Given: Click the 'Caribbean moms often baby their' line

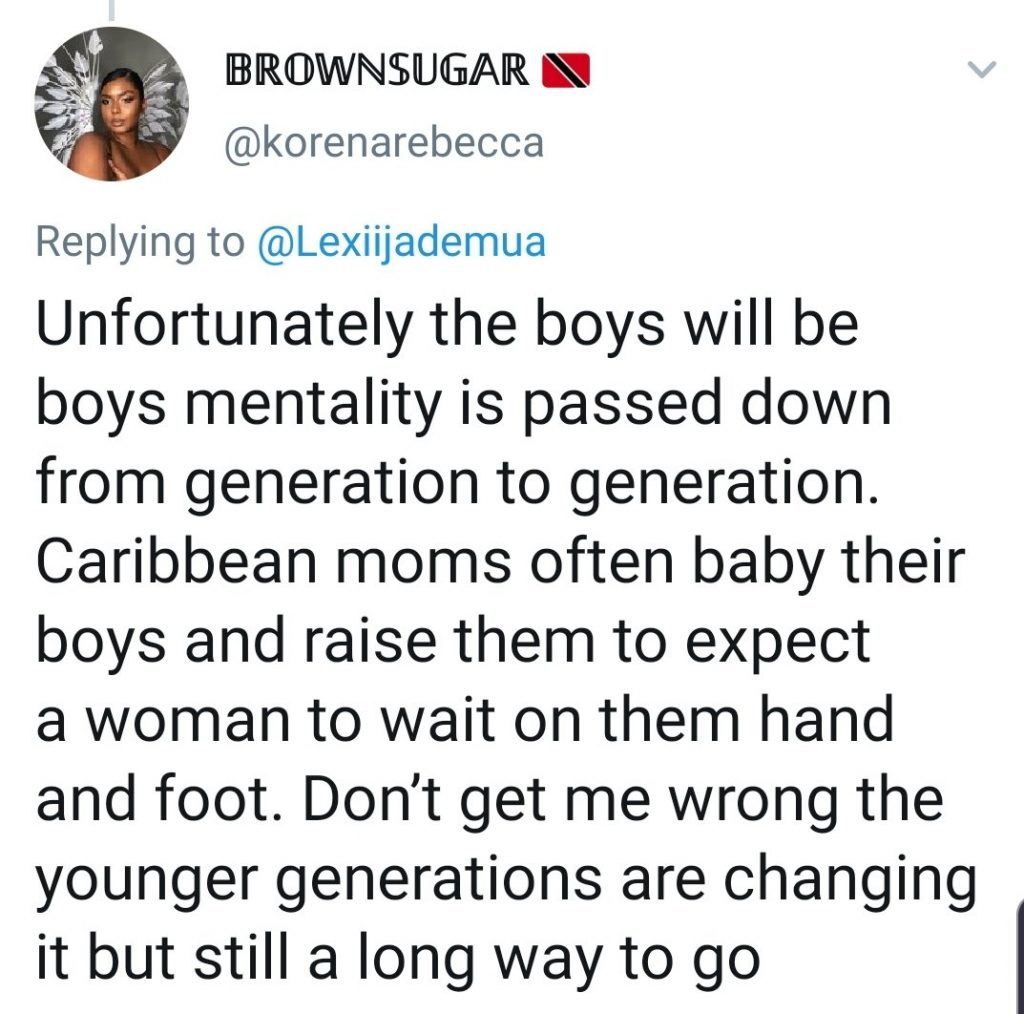Looking at the screenshot, I should coord(500,563).
